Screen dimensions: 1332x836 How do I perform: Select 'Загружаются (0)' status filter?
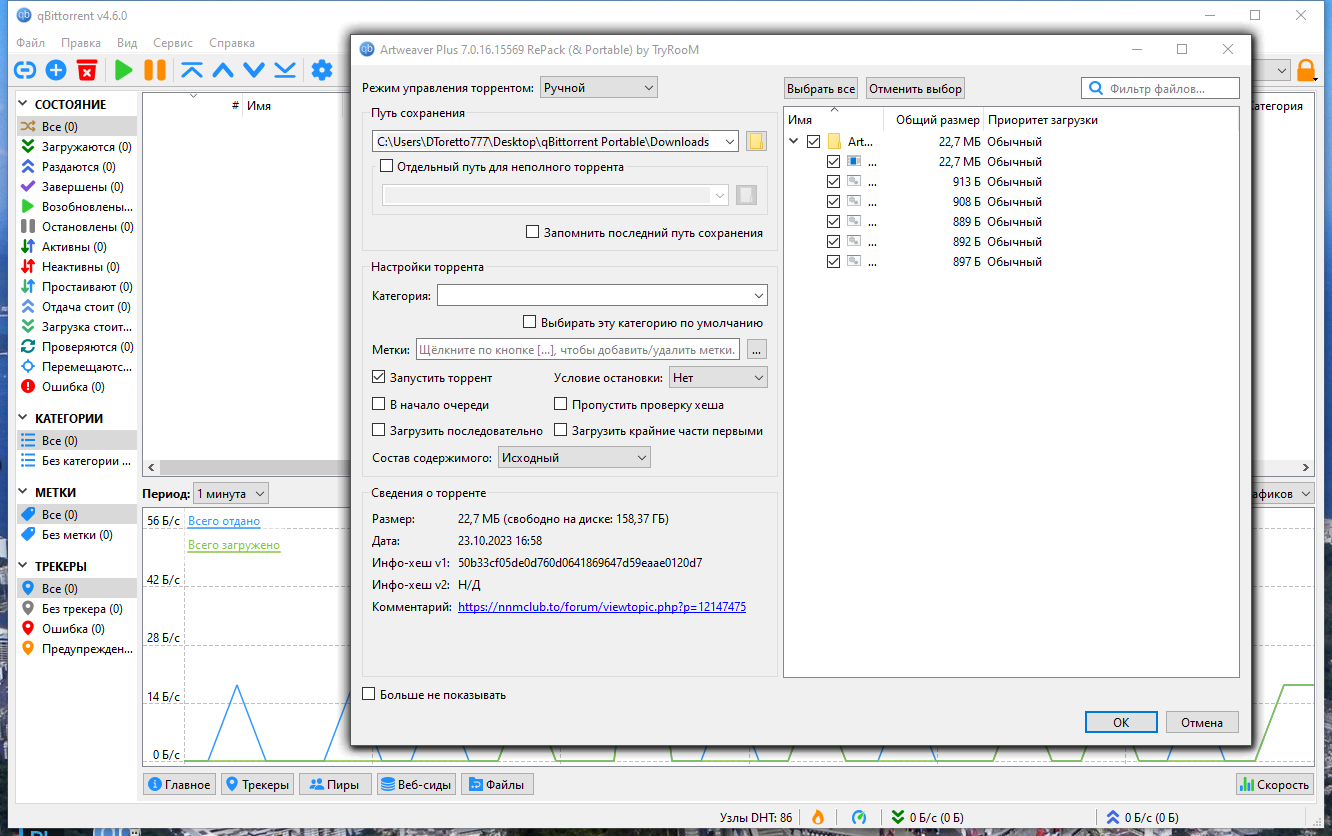76,147
